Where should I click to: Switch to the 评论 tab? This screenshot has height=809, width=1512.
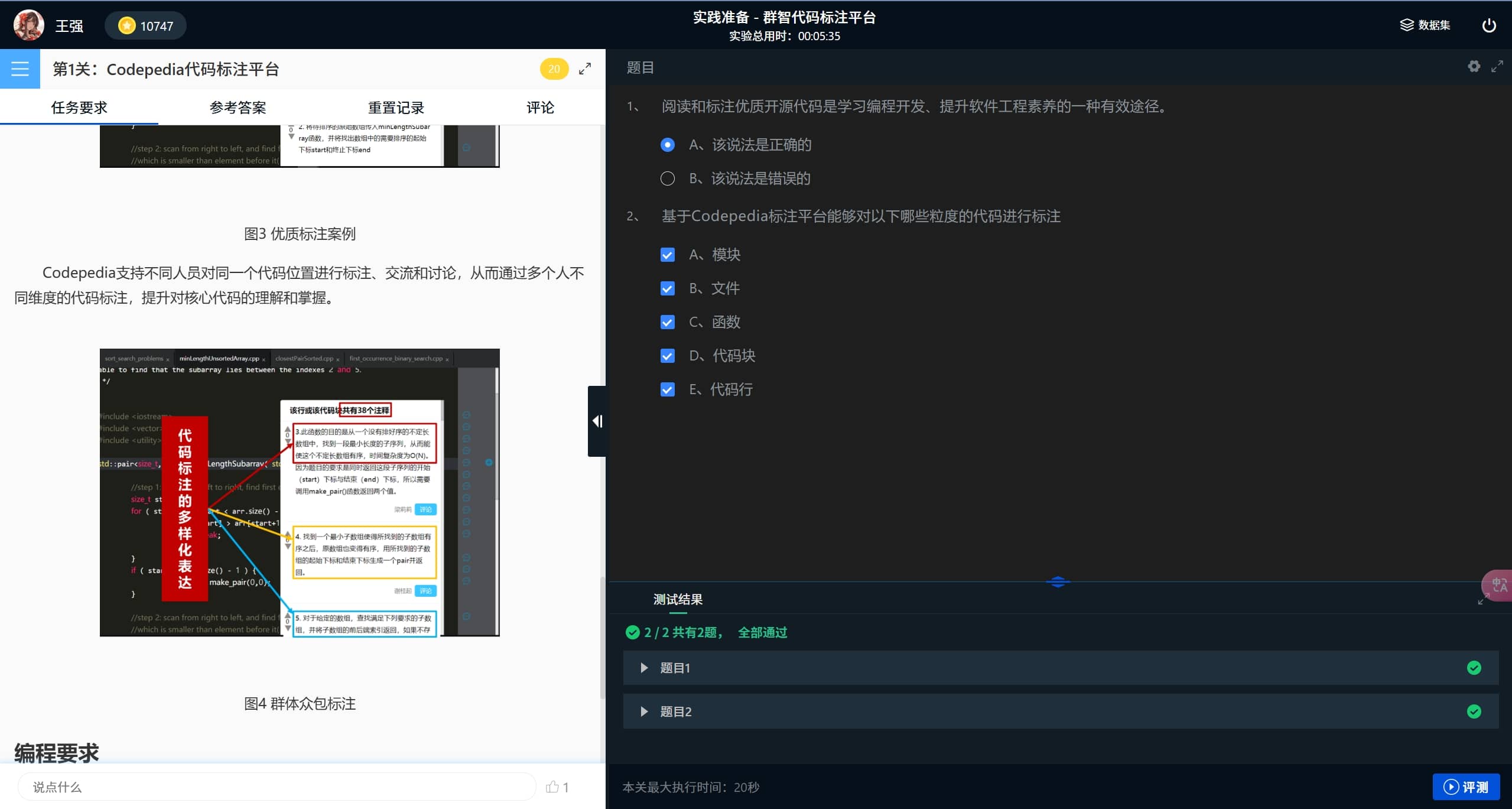point(540,108)
